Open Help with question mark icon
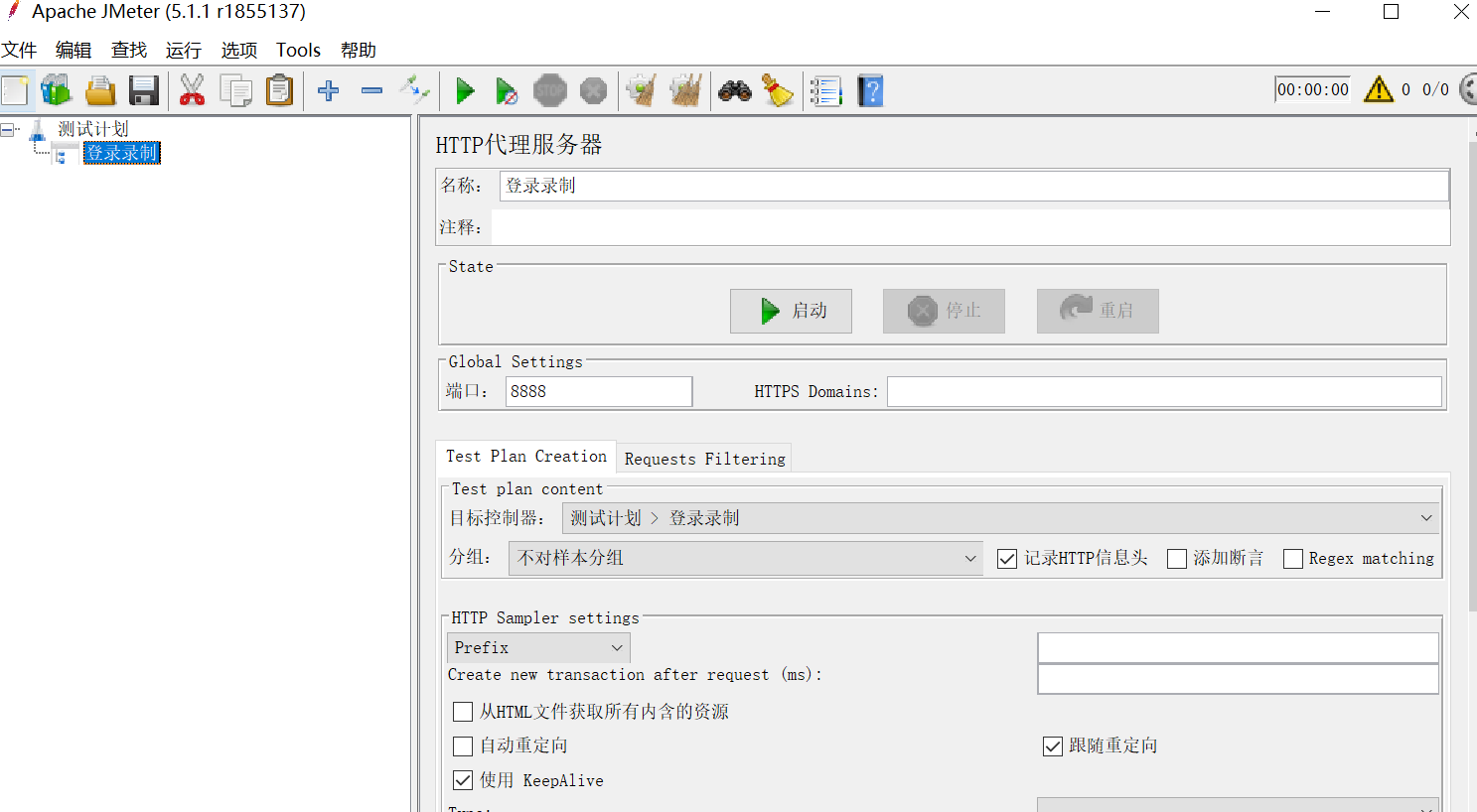Screen dimensions: 1477x812 [870, 90]
